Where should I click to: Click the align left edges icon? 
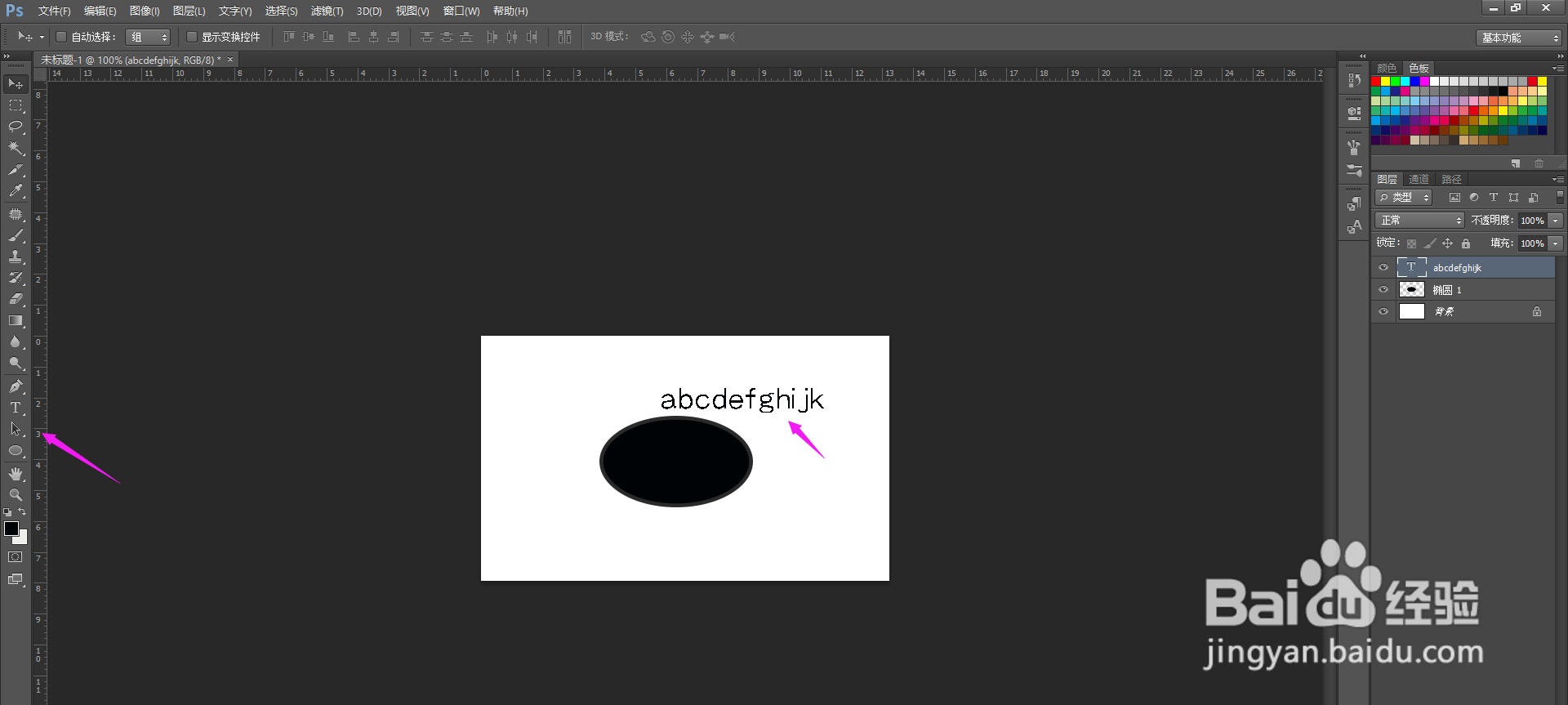pos(354,37)
